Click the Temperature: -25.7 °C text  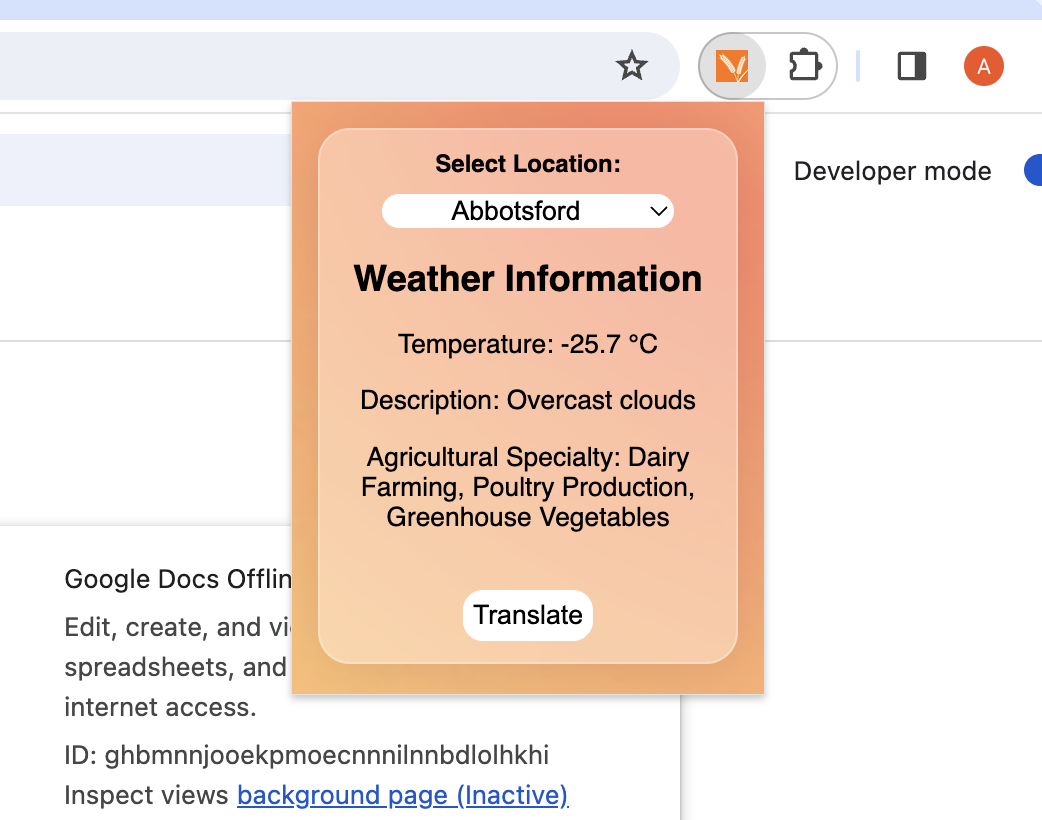click(x=528, y=344)
